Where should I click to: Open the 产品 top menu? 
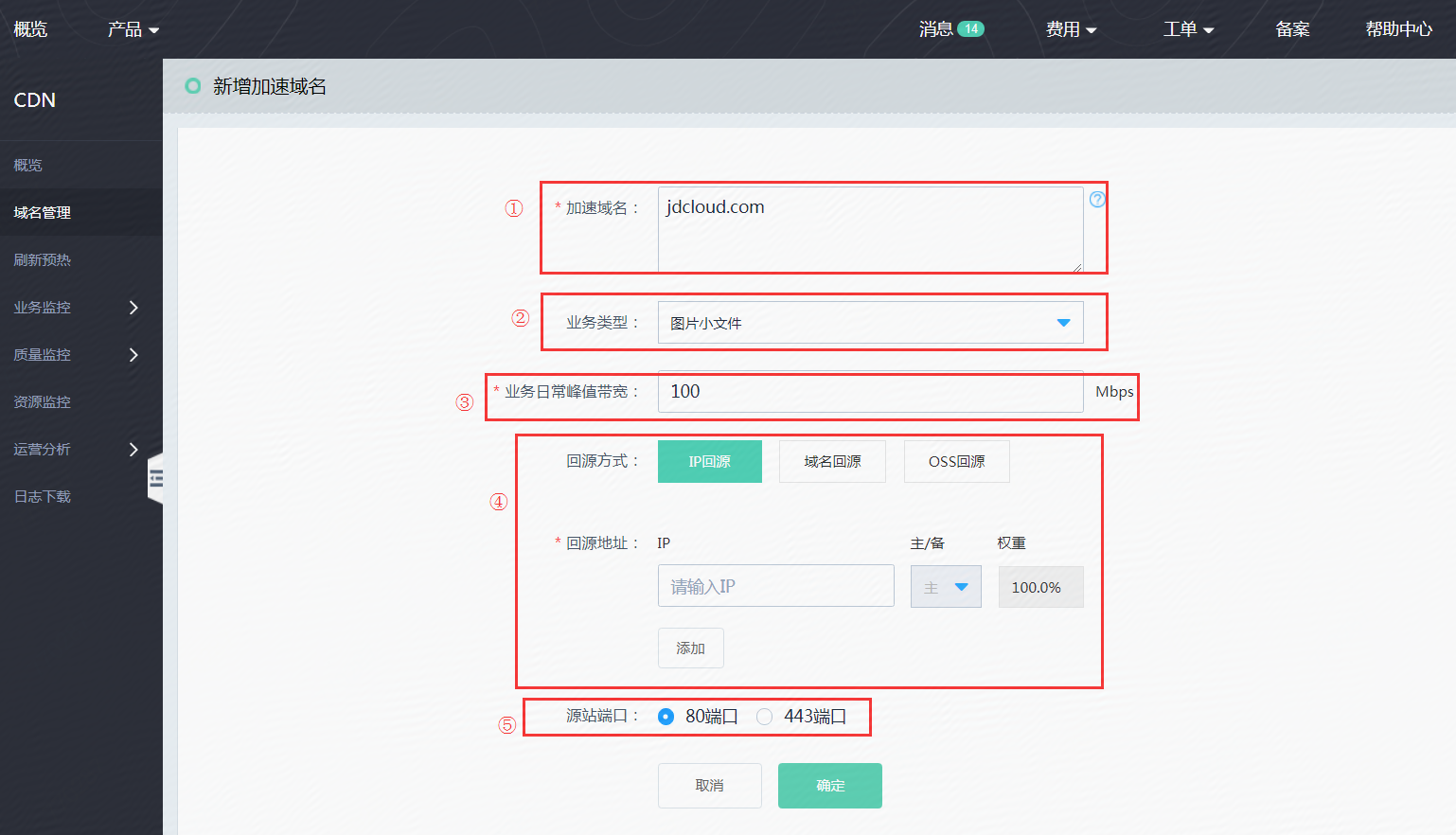(133, 29)
